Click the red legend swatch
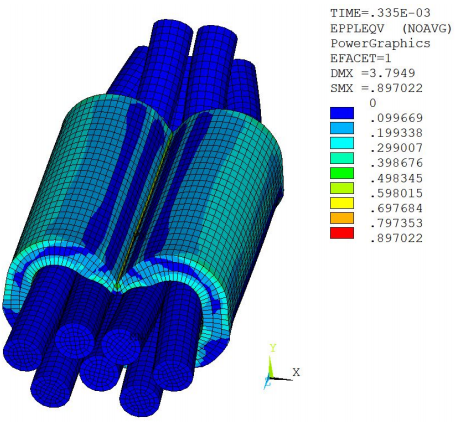The image size is (455, 423). (x=342, y=233)
